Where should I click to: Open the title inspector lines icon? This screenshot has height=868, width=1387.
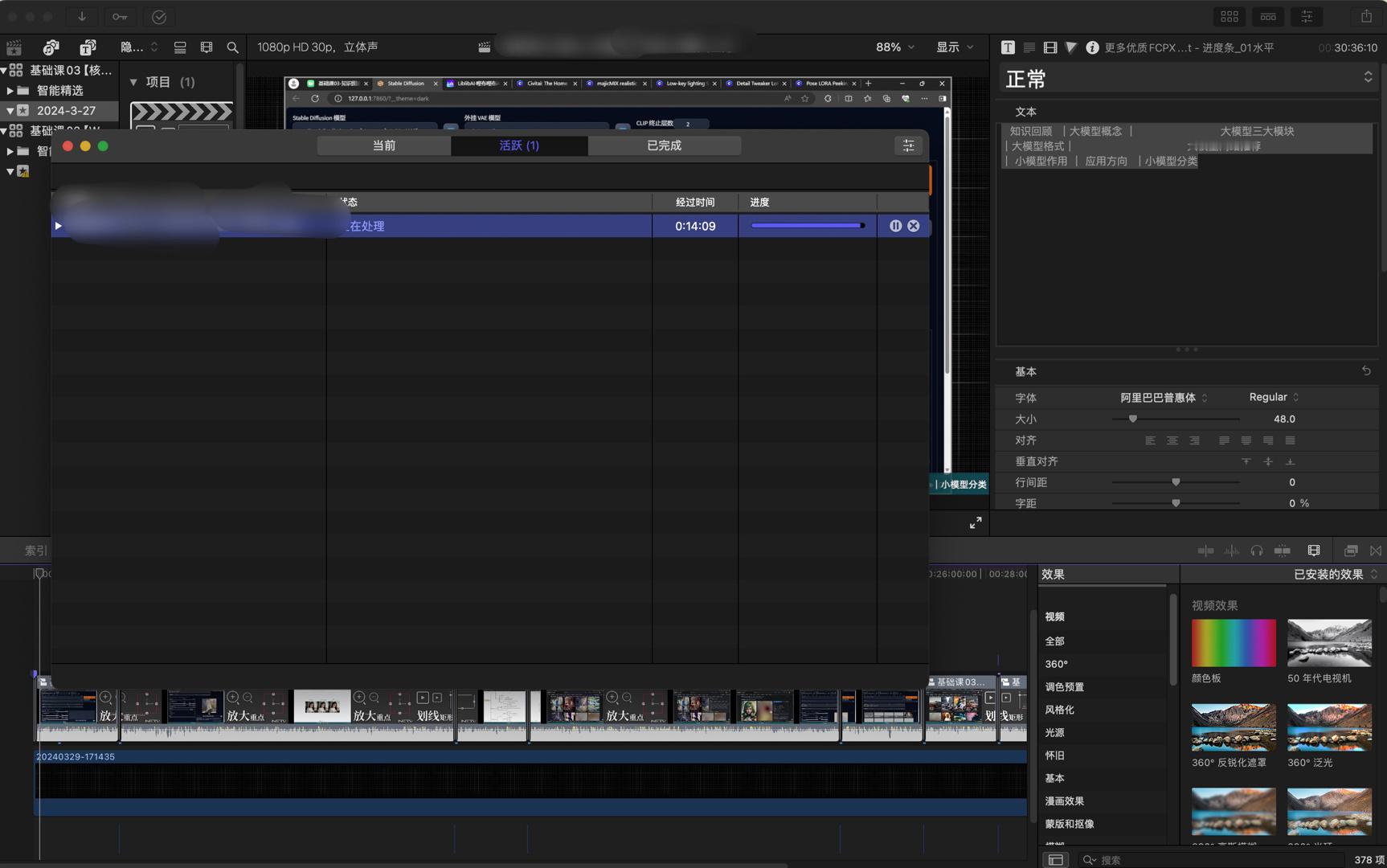point(1029,47)
